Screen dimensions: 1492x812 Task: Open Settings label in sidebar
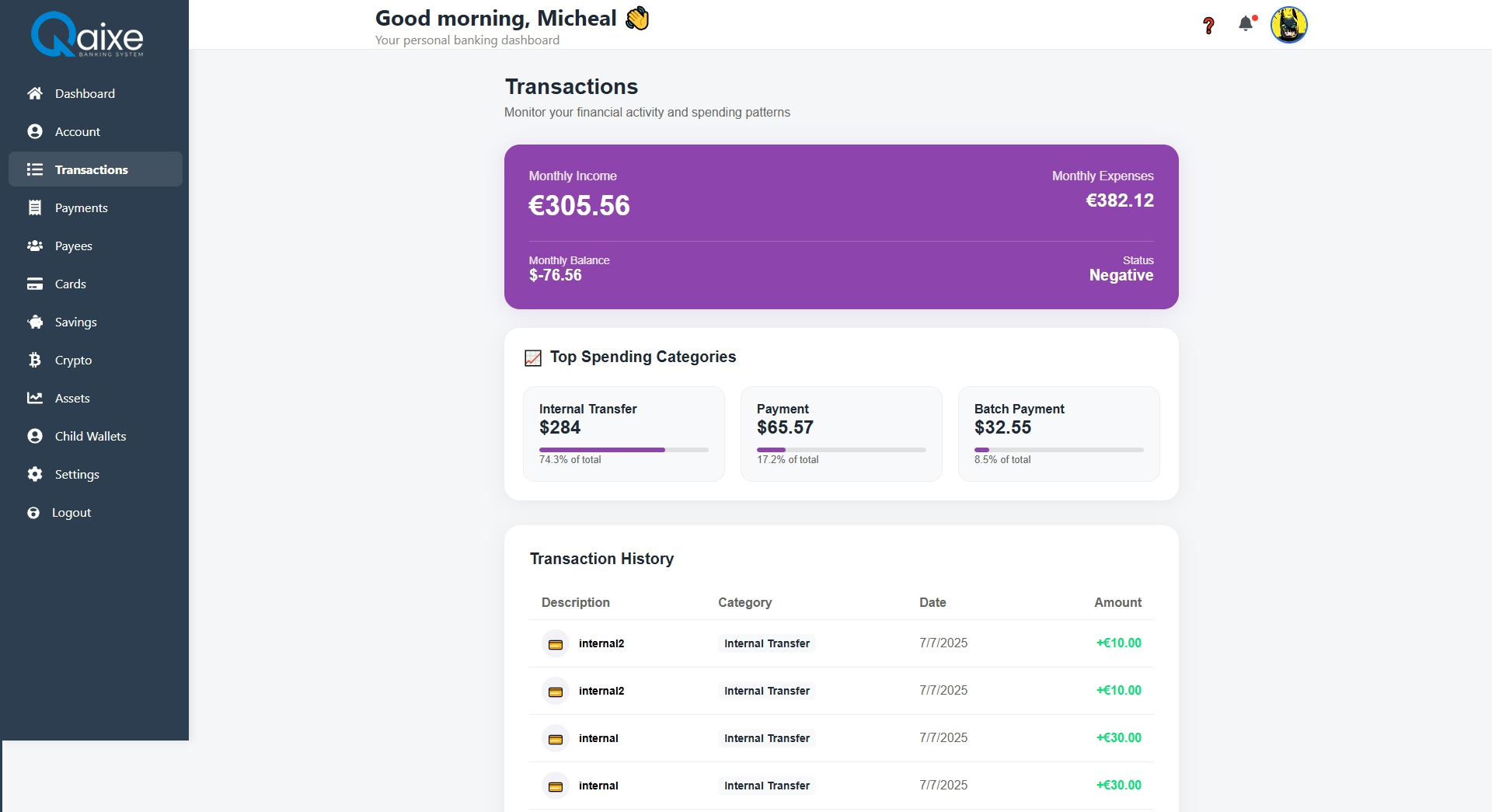pyautogui.click(x=77, y=474)
